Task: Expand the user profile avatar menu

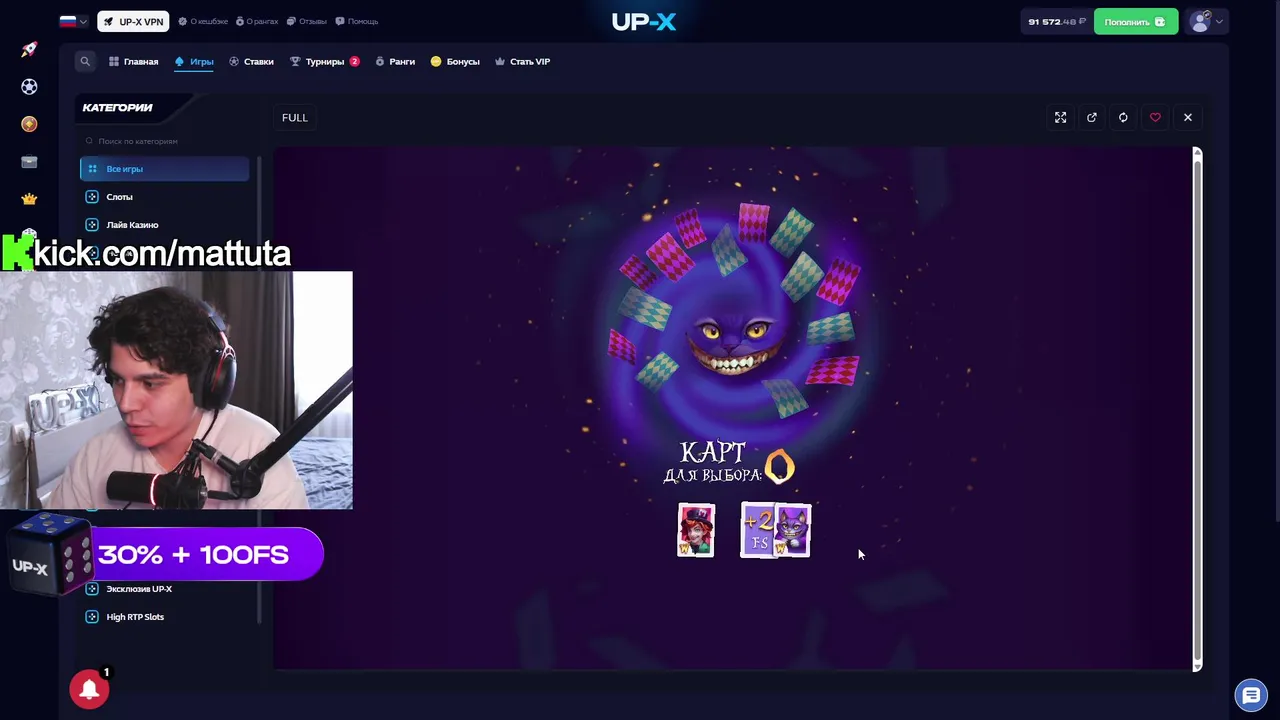Action: 1207,22
